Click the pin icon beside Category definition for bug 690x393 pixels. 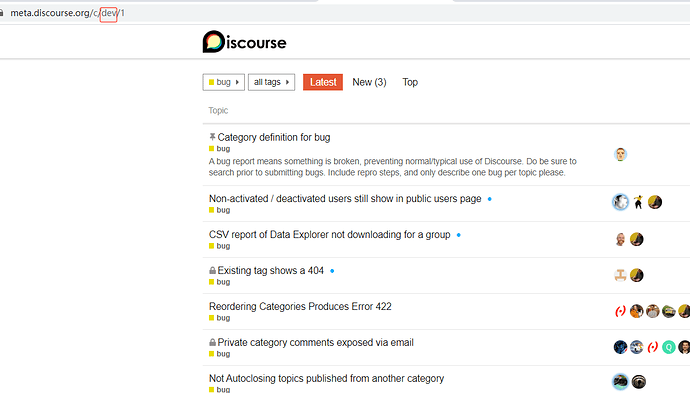pyautogui.click(x=212, y=137)
